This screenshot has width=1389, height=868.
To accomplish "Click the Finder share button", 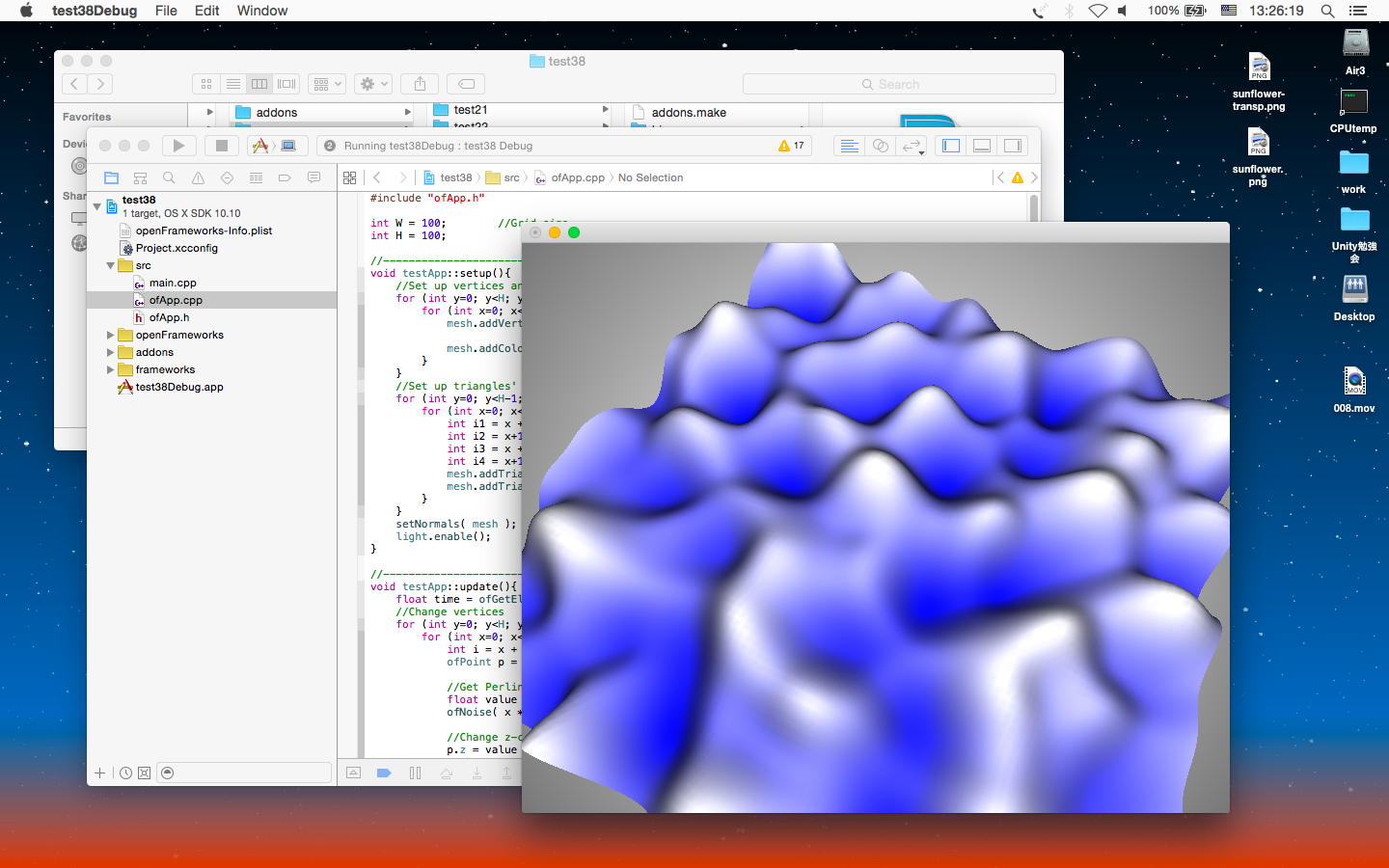I will click(420, 84).
